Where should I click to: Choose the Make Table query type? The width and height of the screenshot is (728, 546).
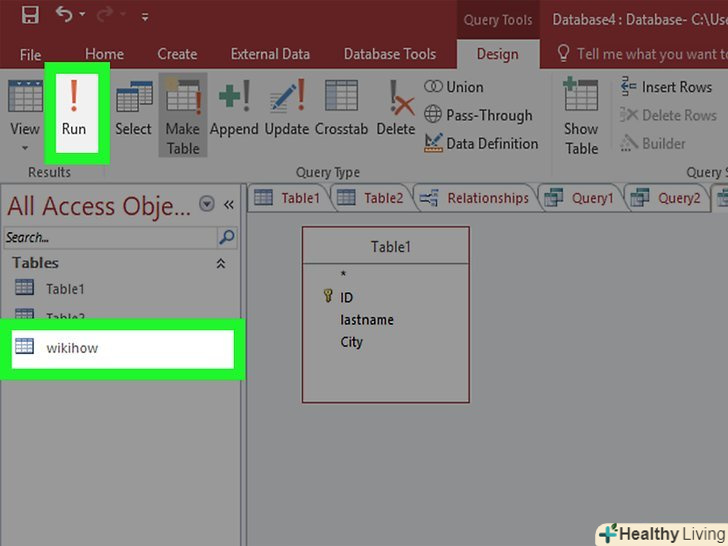183,115
